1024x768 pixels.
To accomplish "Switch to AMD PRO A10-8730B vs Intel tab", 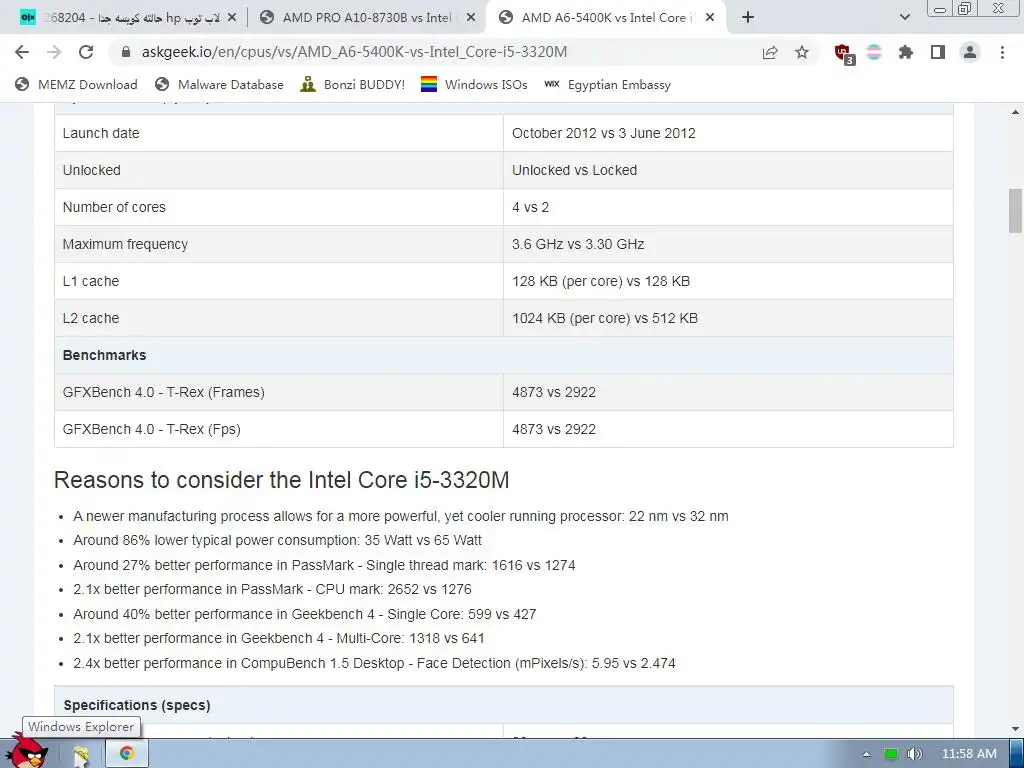I will click(366, 18).
